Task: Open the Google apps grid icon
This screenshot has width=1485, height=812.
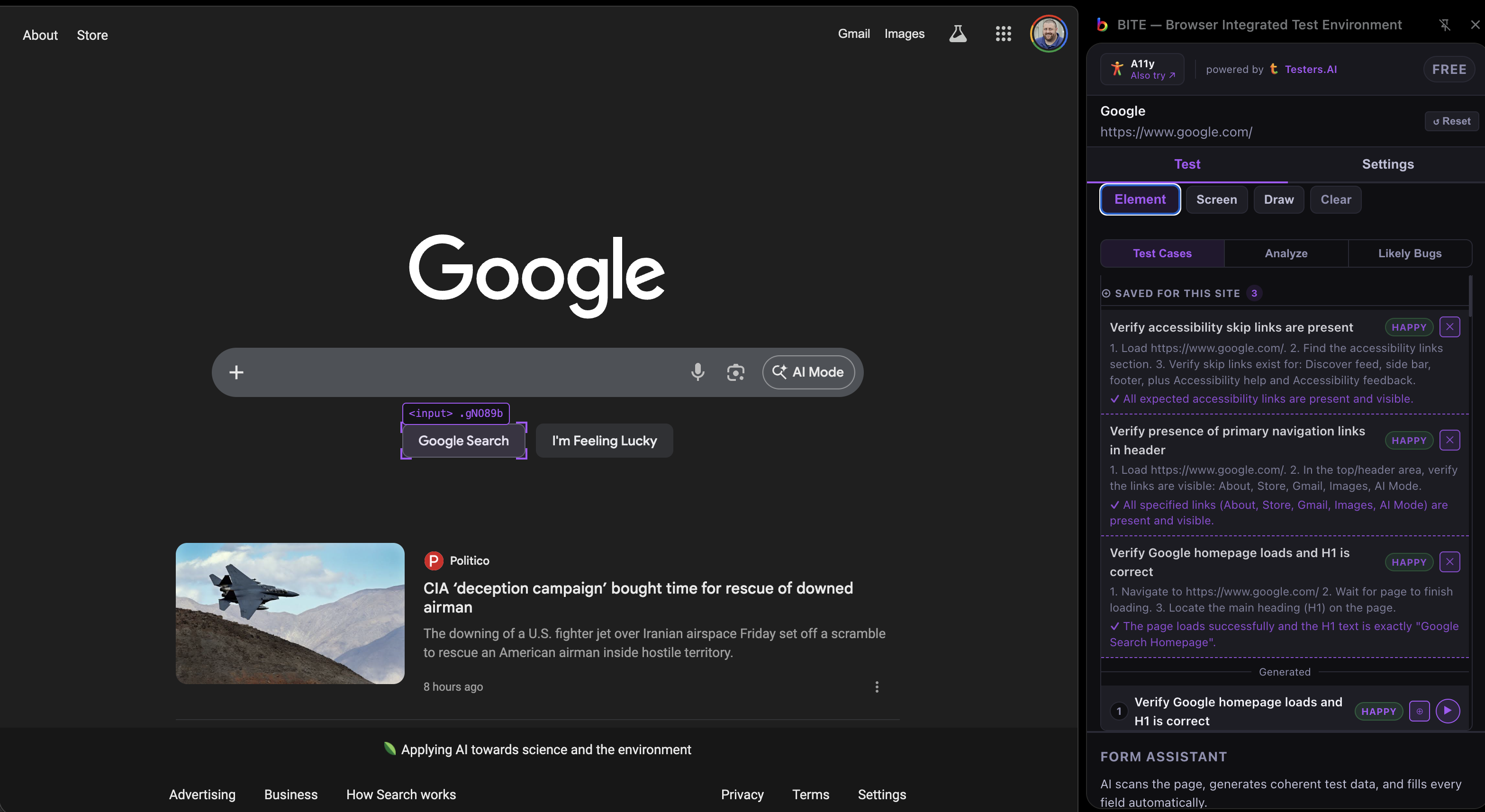Action: 1003,34
